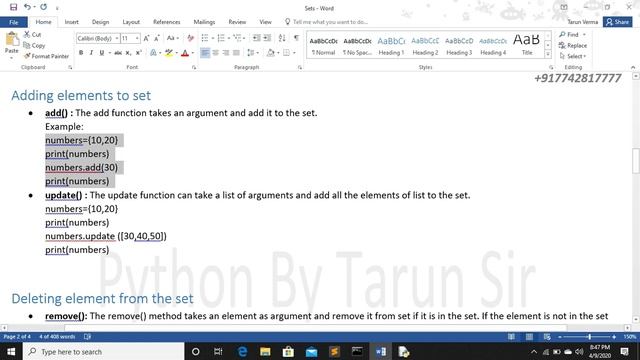
Task: Click Find in the Editing group
Action: pos(573,35)
